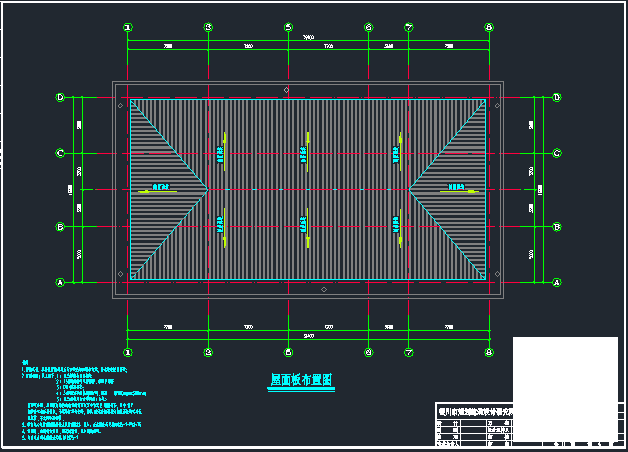Select the diamond marker at roof top edge center
Viewport: 628px width, 452px height.
[287, 90]
